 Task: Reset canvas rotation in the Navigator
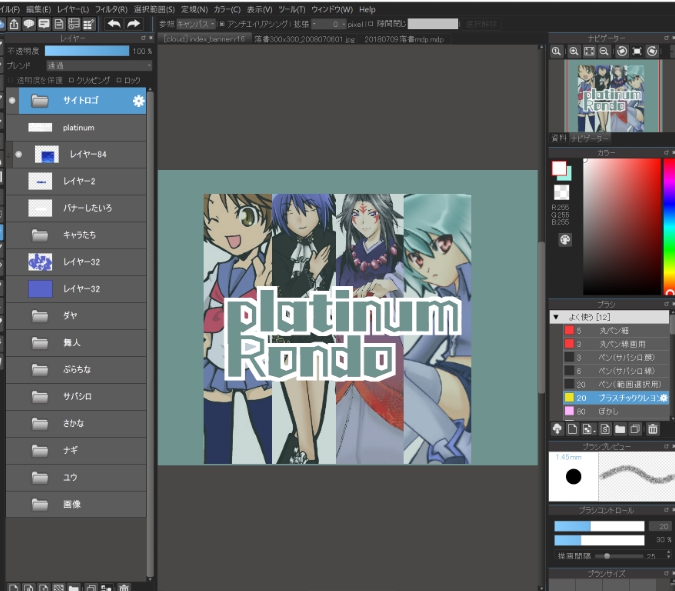pos(637,52)
